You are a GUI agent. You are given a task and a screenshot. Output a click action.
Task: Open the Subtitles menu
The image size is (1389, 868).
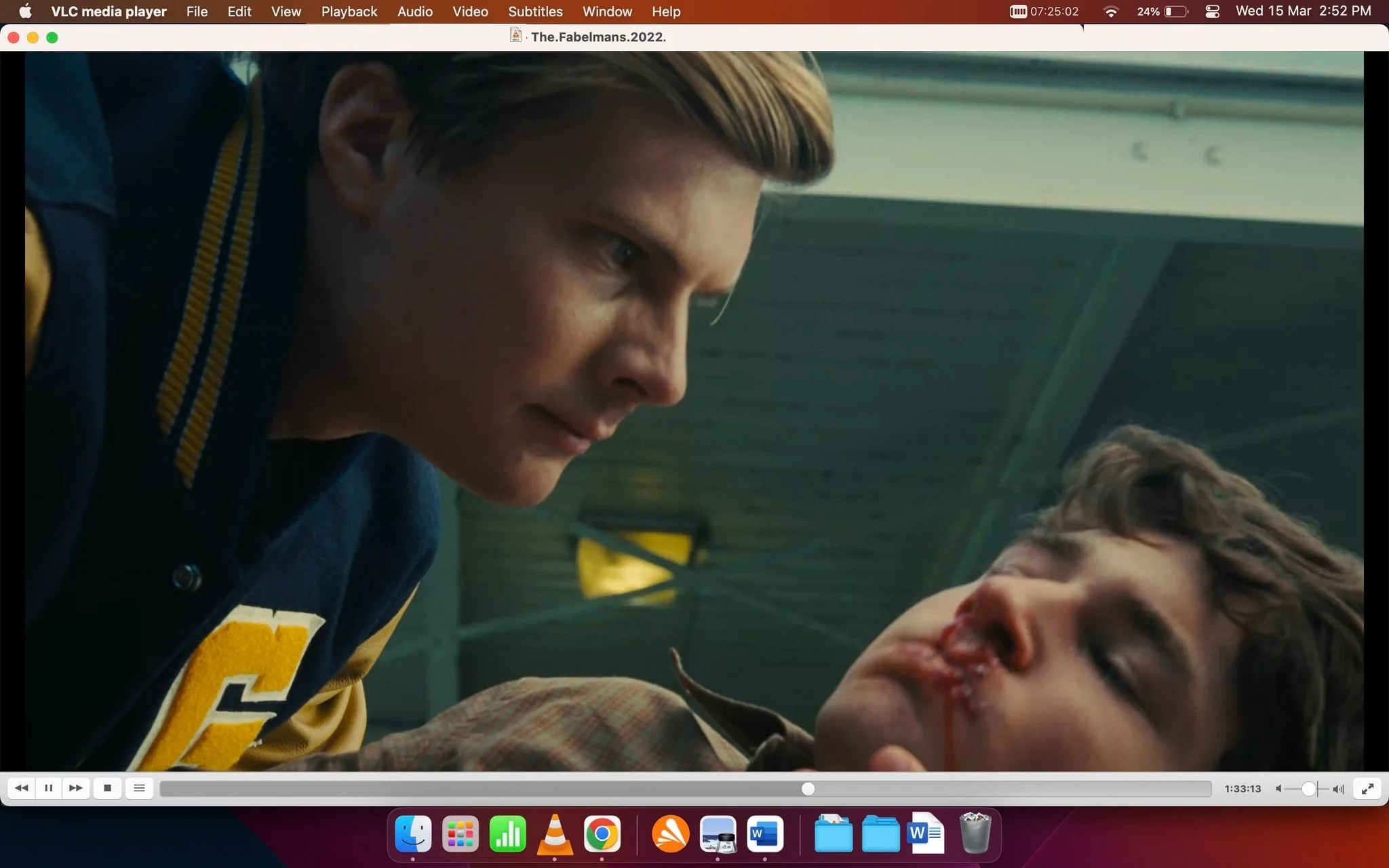pos(535,12)
